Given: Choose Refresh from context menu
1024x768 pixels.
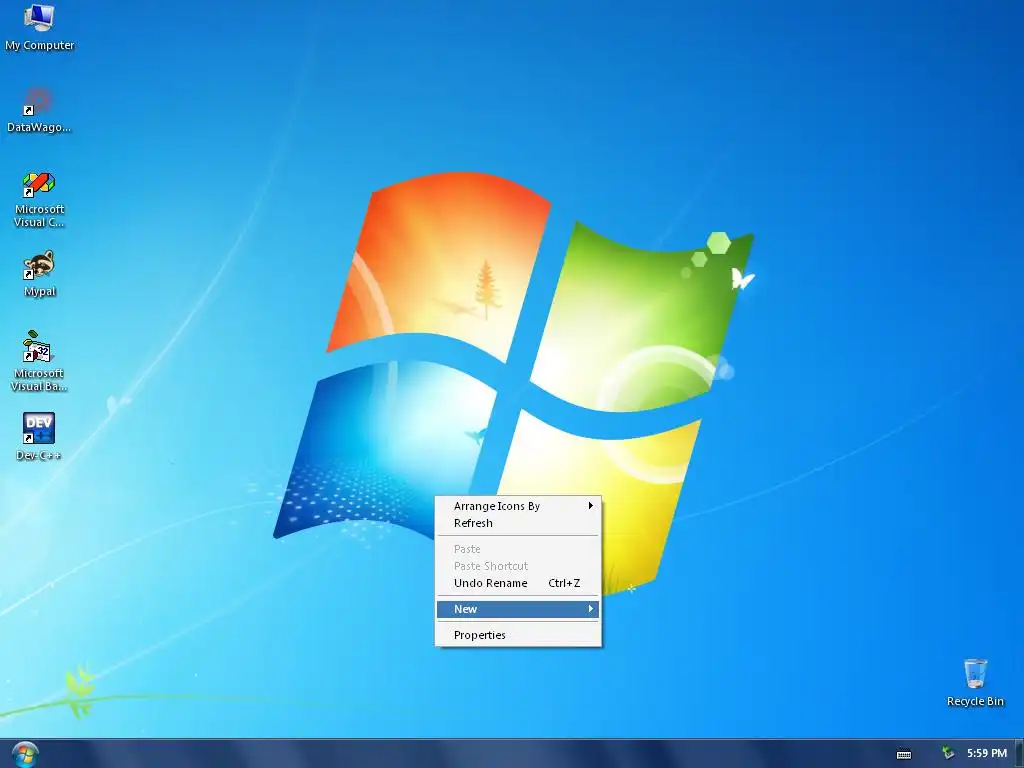Looking at the screenshot, I should coord(518,523).
